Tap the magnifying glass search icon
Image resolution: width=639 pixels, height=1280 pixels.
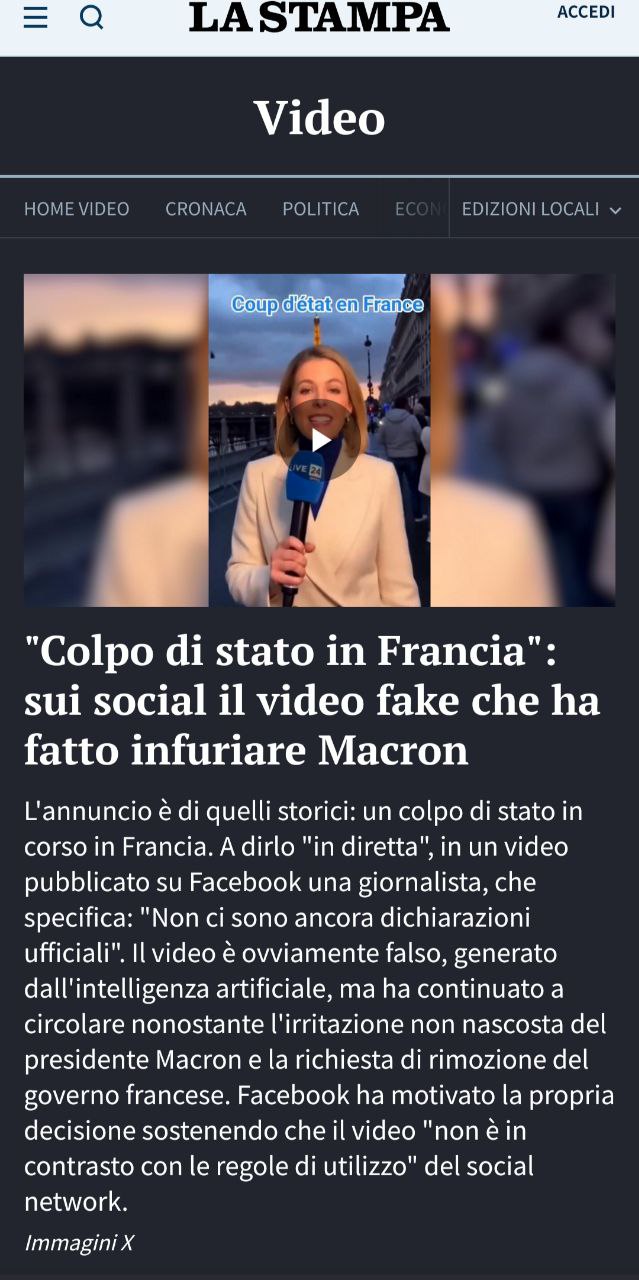click(91, 17)
